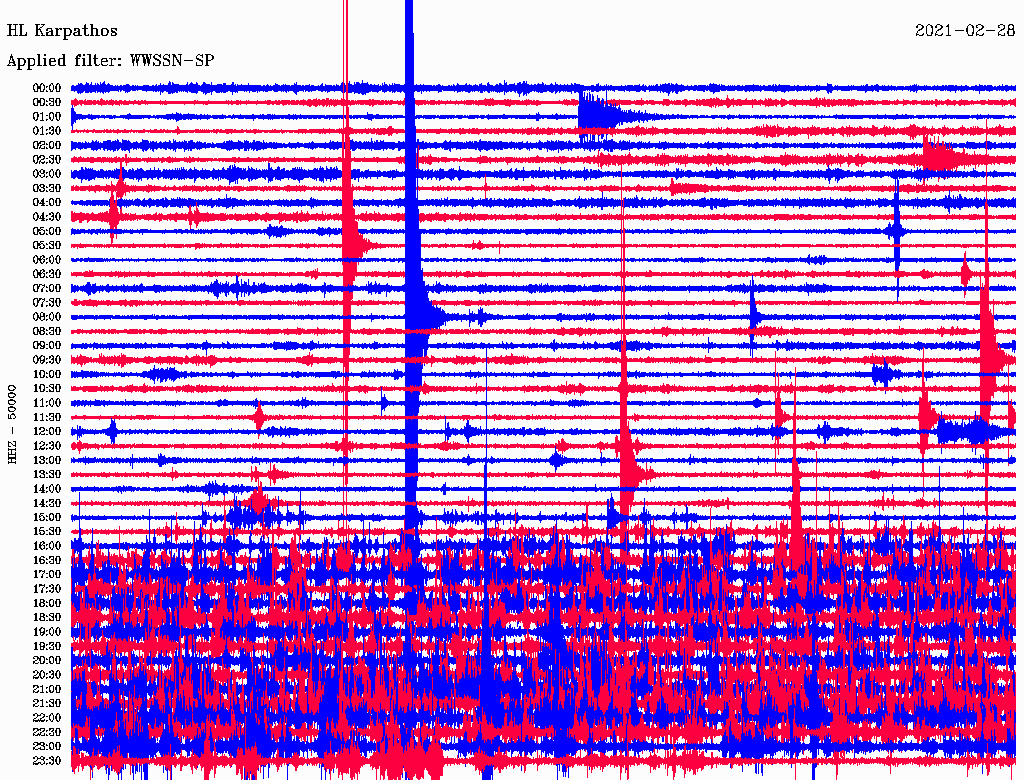The height and width of the screenshot is (780, 1024).
Task: Select the 20:00 time row label
Action: tap(47, 660)
